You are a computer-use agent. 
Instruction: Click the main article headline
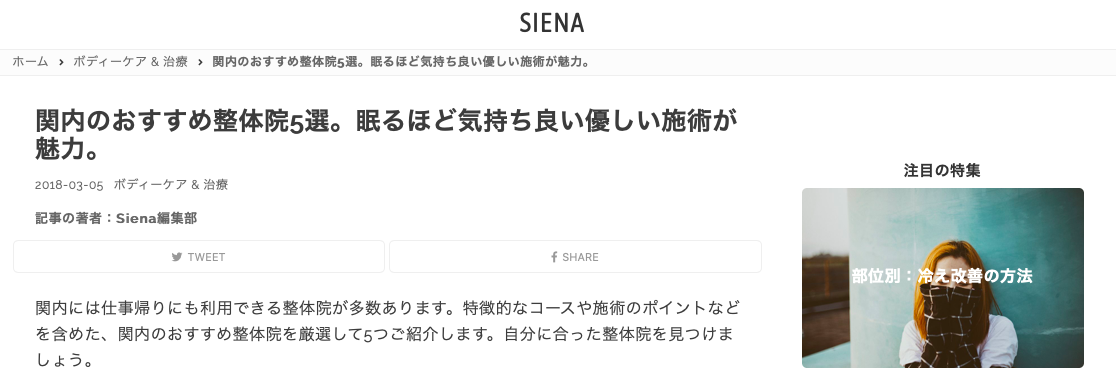pos(386,135)
